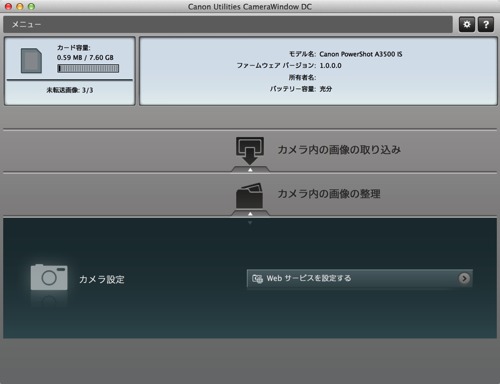Collapse the カメラ設定 section arrow
500x384 pixels.
pyautogui.click(x=250, y=222)
